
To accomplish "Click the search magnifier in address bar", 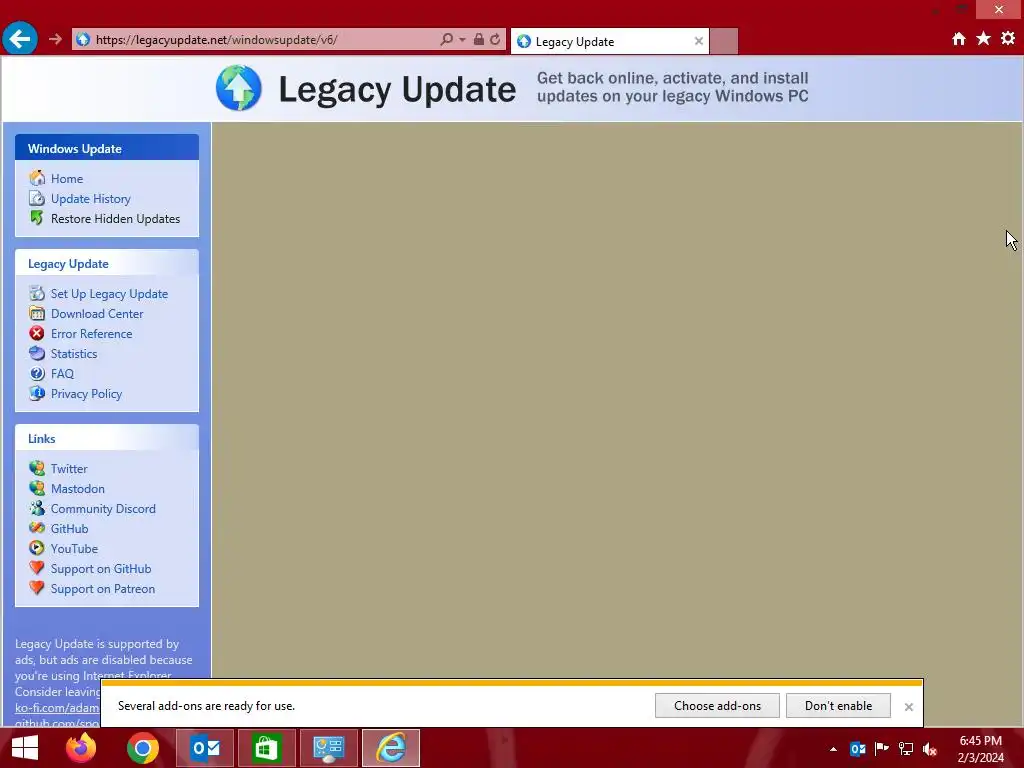I will point(447,39).
